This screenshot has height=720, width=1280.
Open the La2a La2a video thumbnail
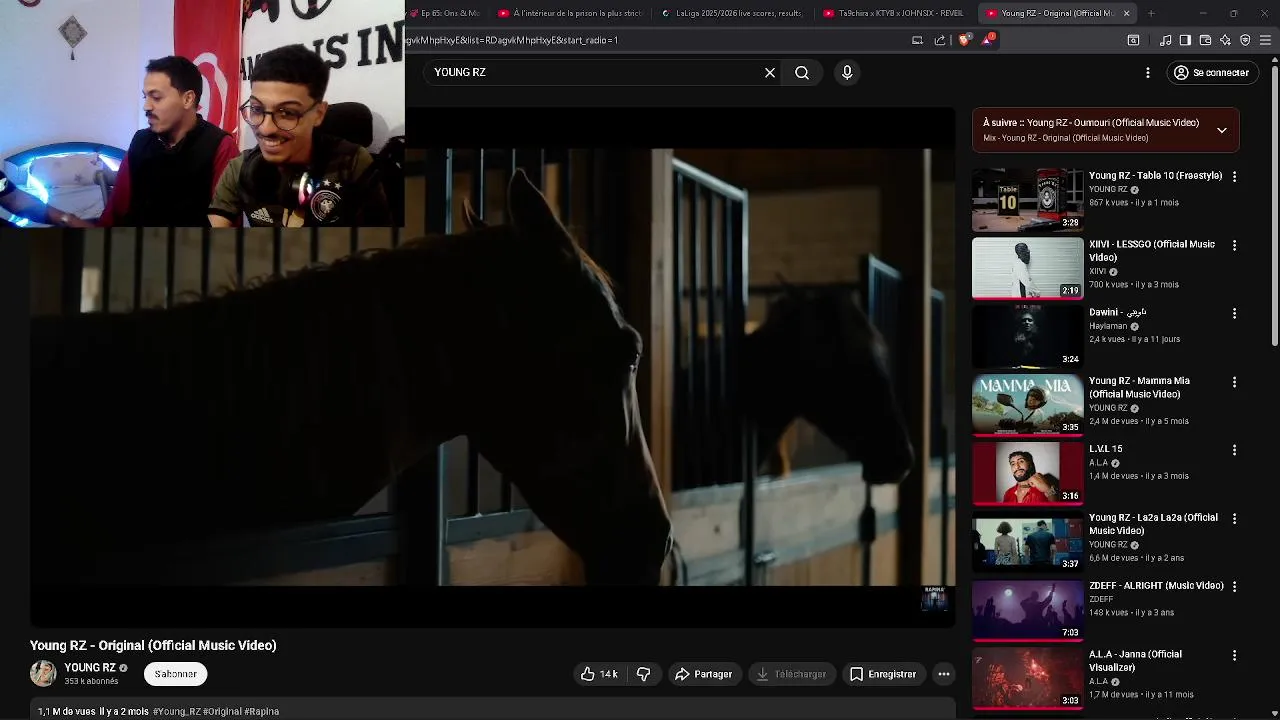(1027, 541)
